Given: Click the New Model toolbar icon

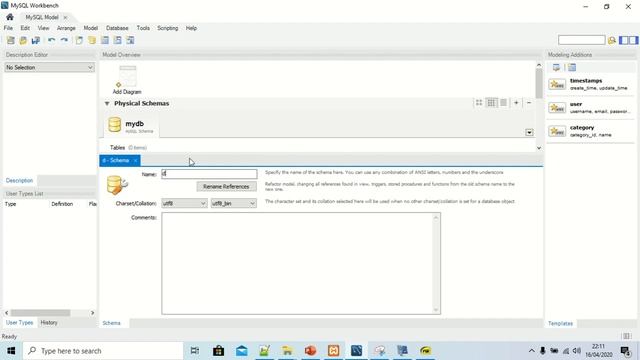Looking at the screenshot, I should point(11,40).
